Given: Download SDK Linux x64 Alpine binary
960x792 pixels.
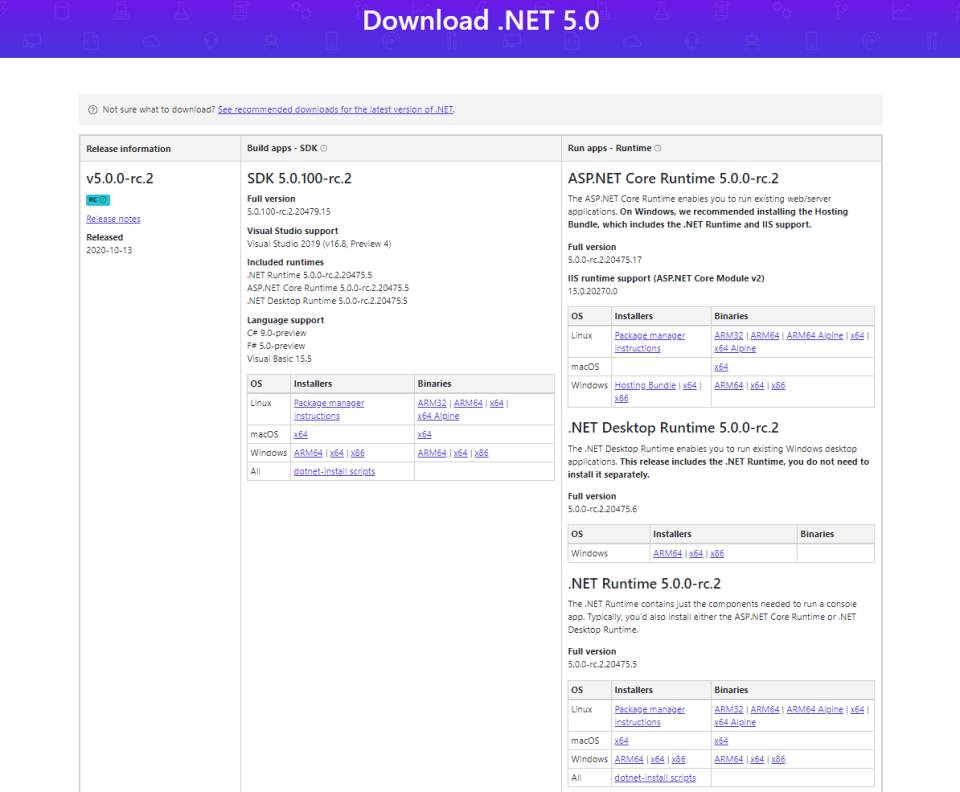Looking at the screenshot, I should click(438, 416).
